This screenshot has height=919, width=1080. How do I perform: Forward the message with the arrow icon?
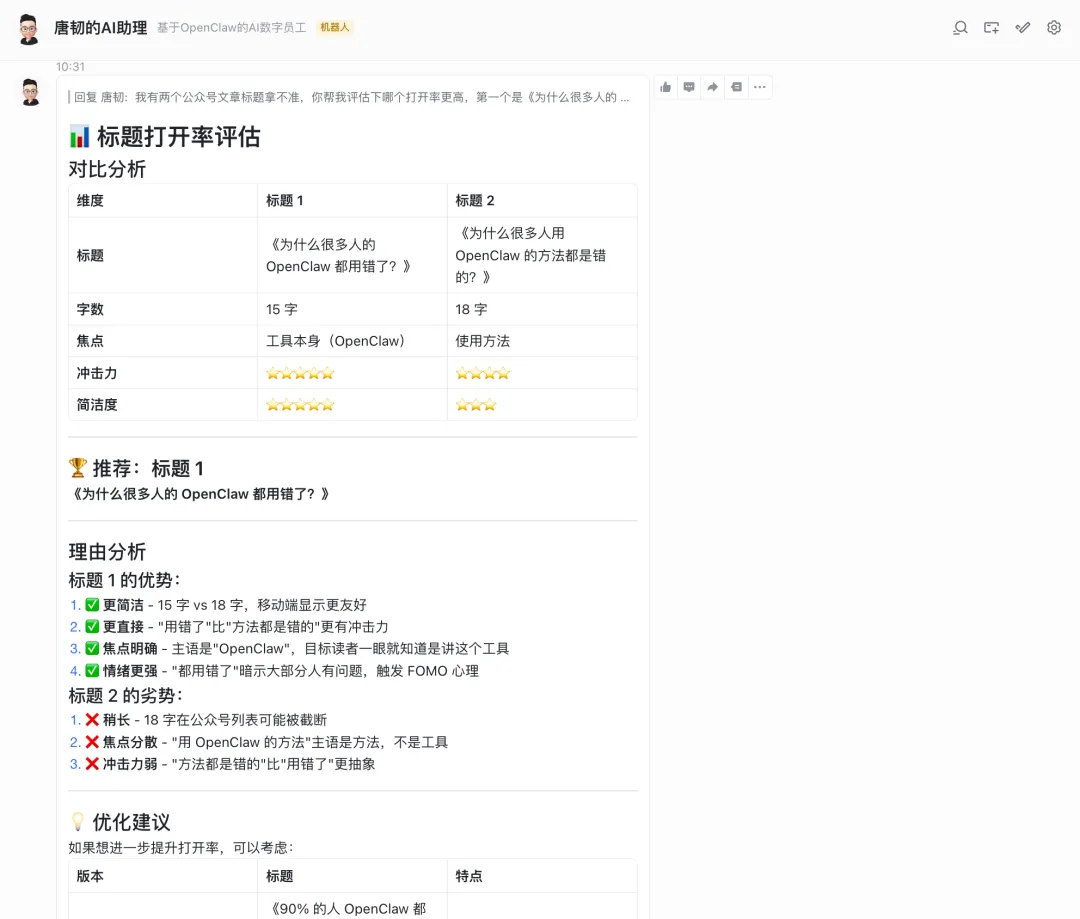(x=713, y=87)
